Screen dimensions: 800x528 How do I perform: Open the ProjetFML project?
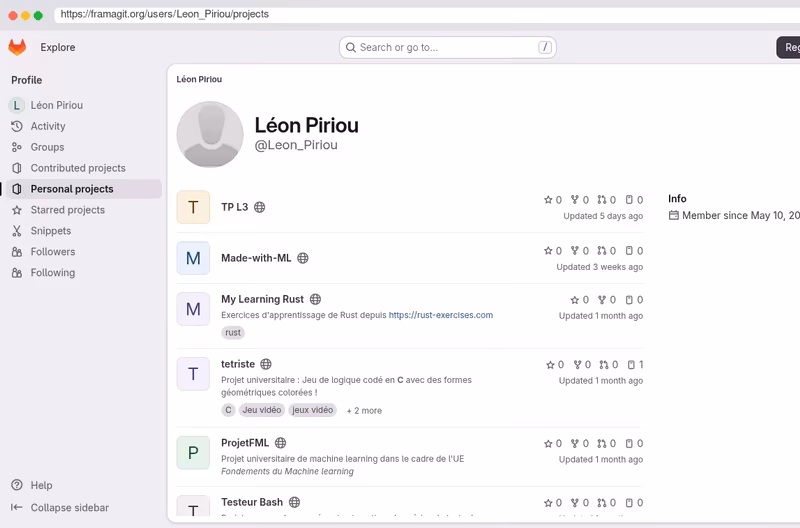[x=245, y=442]
